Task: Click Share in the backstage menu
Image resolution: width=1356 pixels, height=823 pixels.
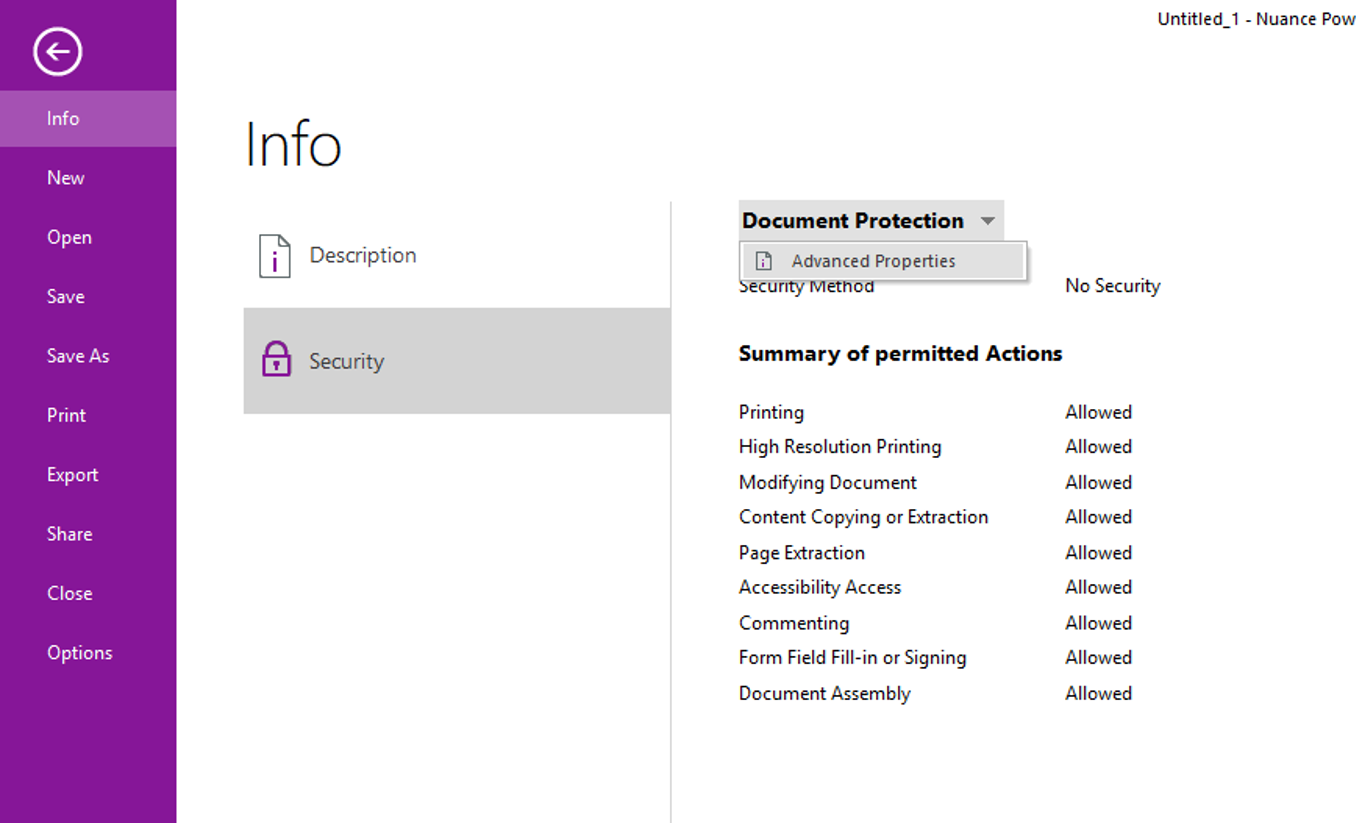Action: click(x=70, y=534)
